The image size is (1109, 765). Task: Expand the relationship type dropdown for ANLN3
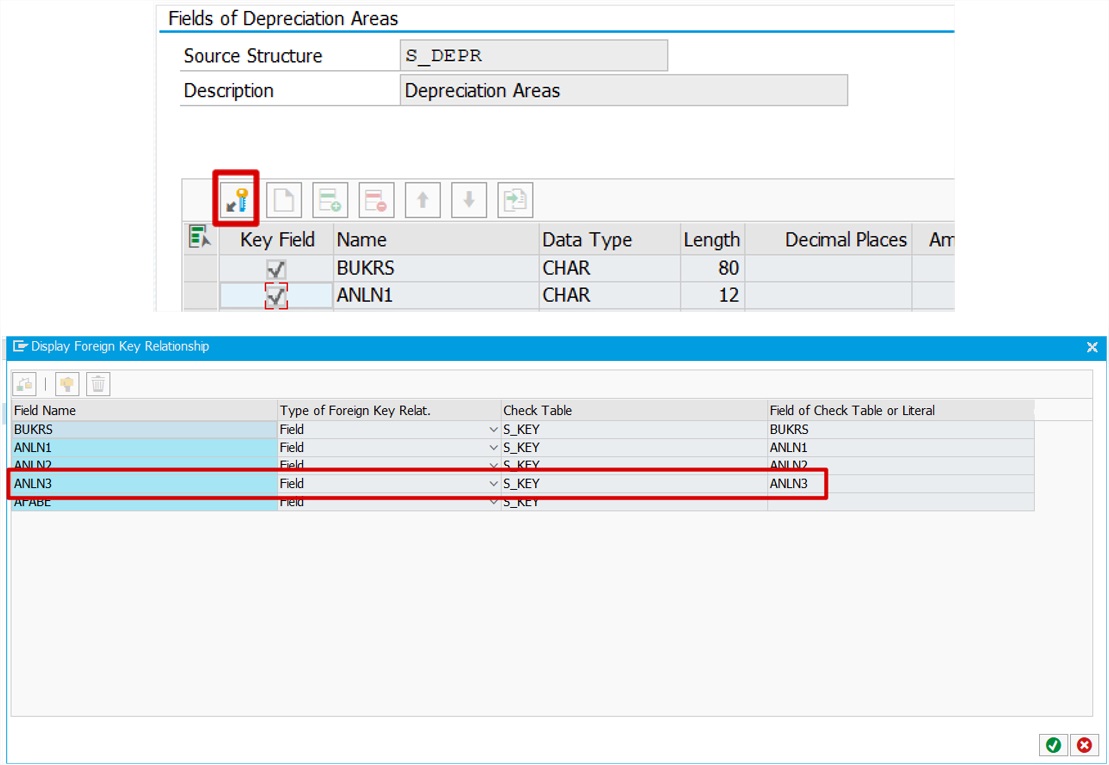493,483
